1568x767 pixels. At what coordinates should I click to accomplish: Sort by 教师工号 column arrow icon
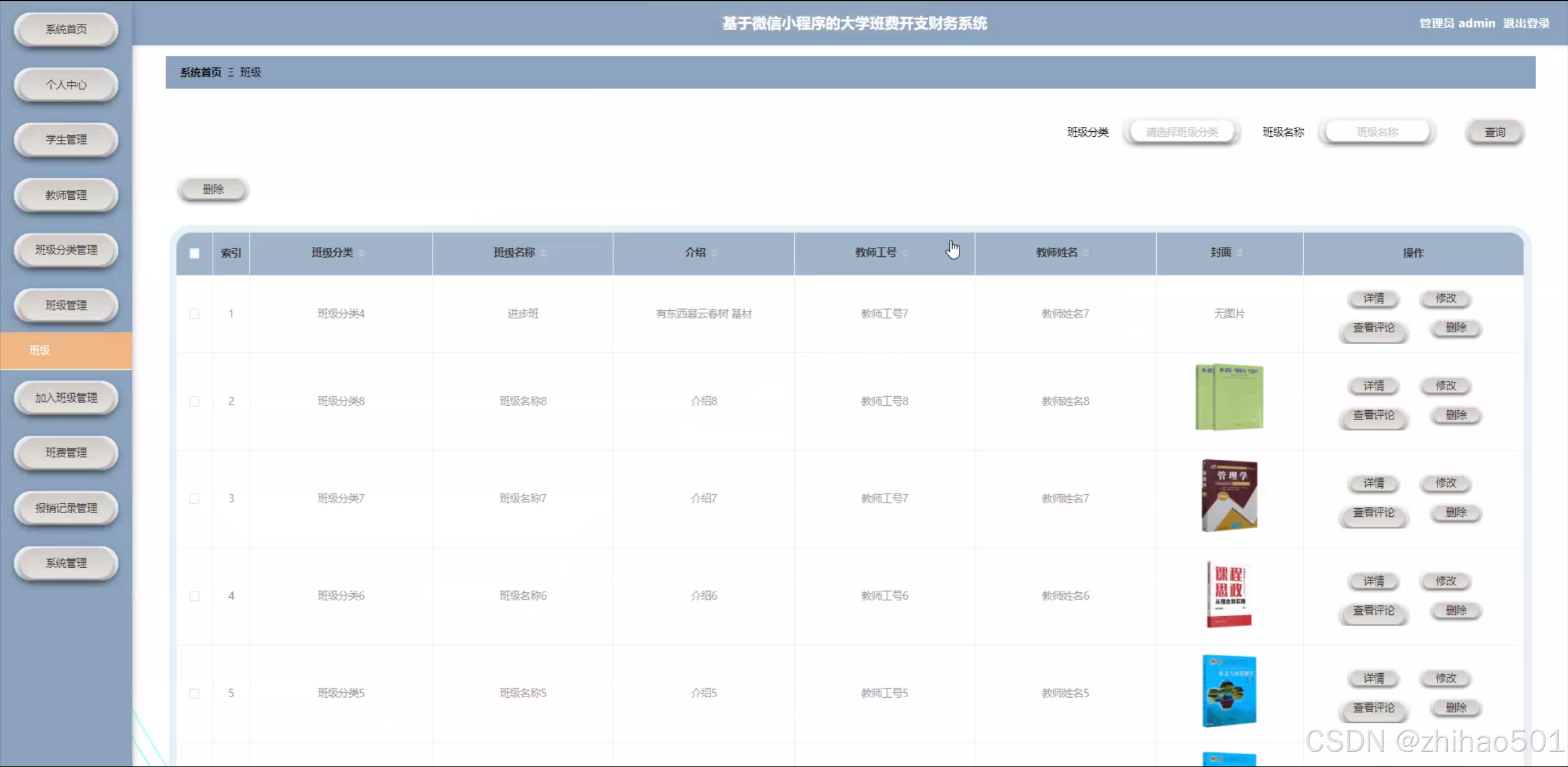[x=906, y=253]
